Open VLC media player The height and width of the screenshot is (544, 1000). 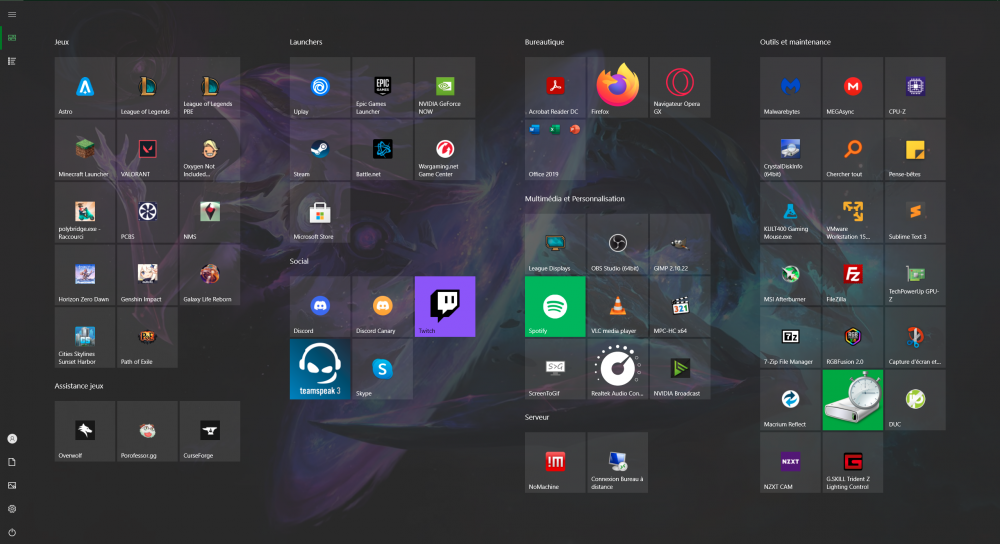click(617, 306)
